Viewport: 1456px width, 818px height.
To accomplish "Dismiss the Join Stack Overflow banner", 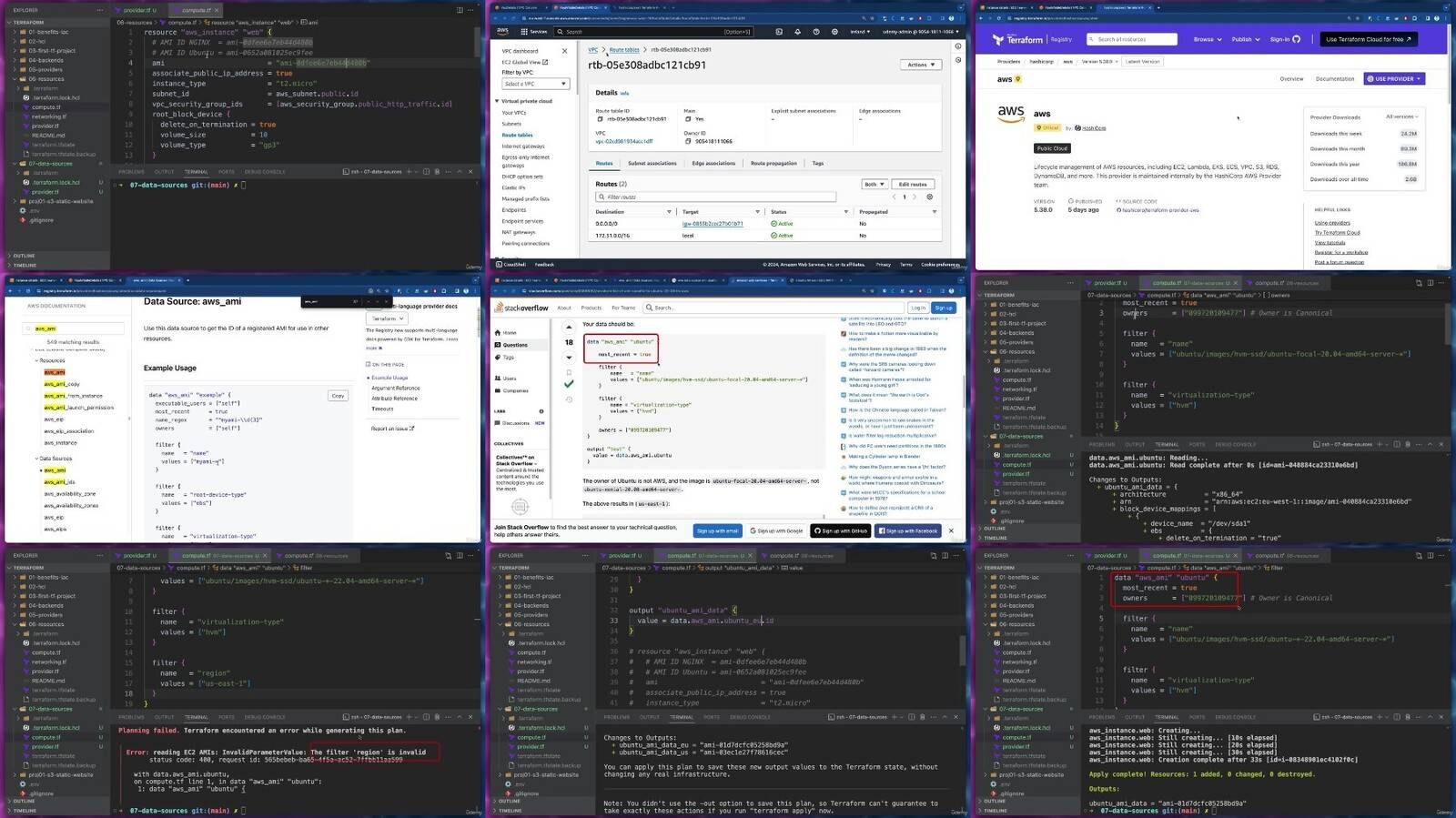I will point(951,530).
